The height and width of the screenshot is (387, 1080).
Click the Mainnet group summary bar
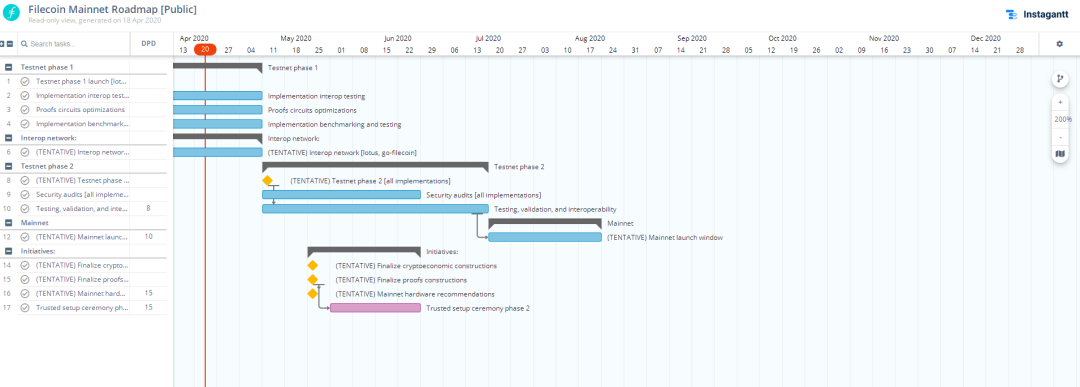[545, 222]
